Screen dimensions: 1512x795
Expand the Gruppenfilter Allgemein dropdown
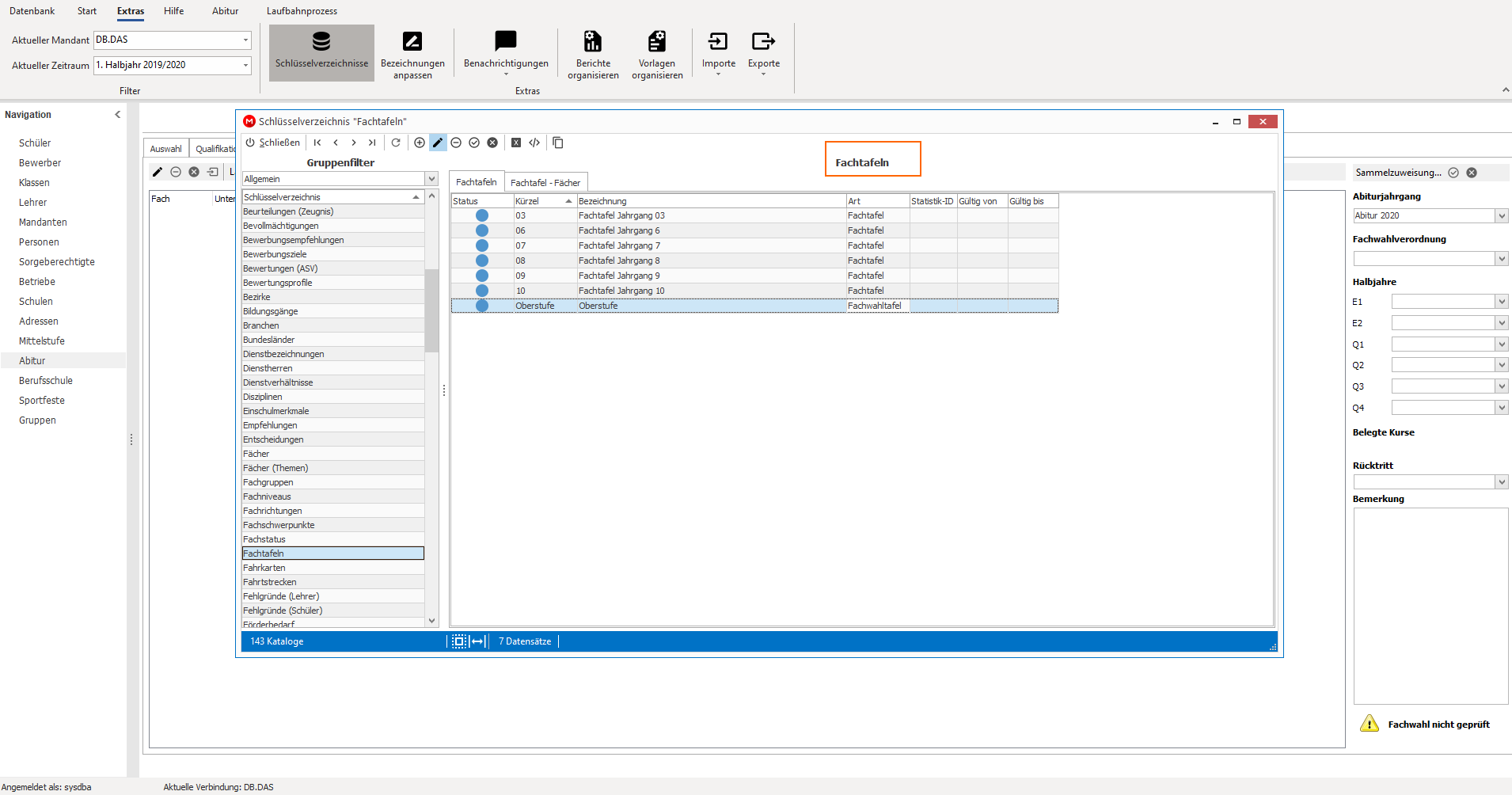[x=431, y=179]
